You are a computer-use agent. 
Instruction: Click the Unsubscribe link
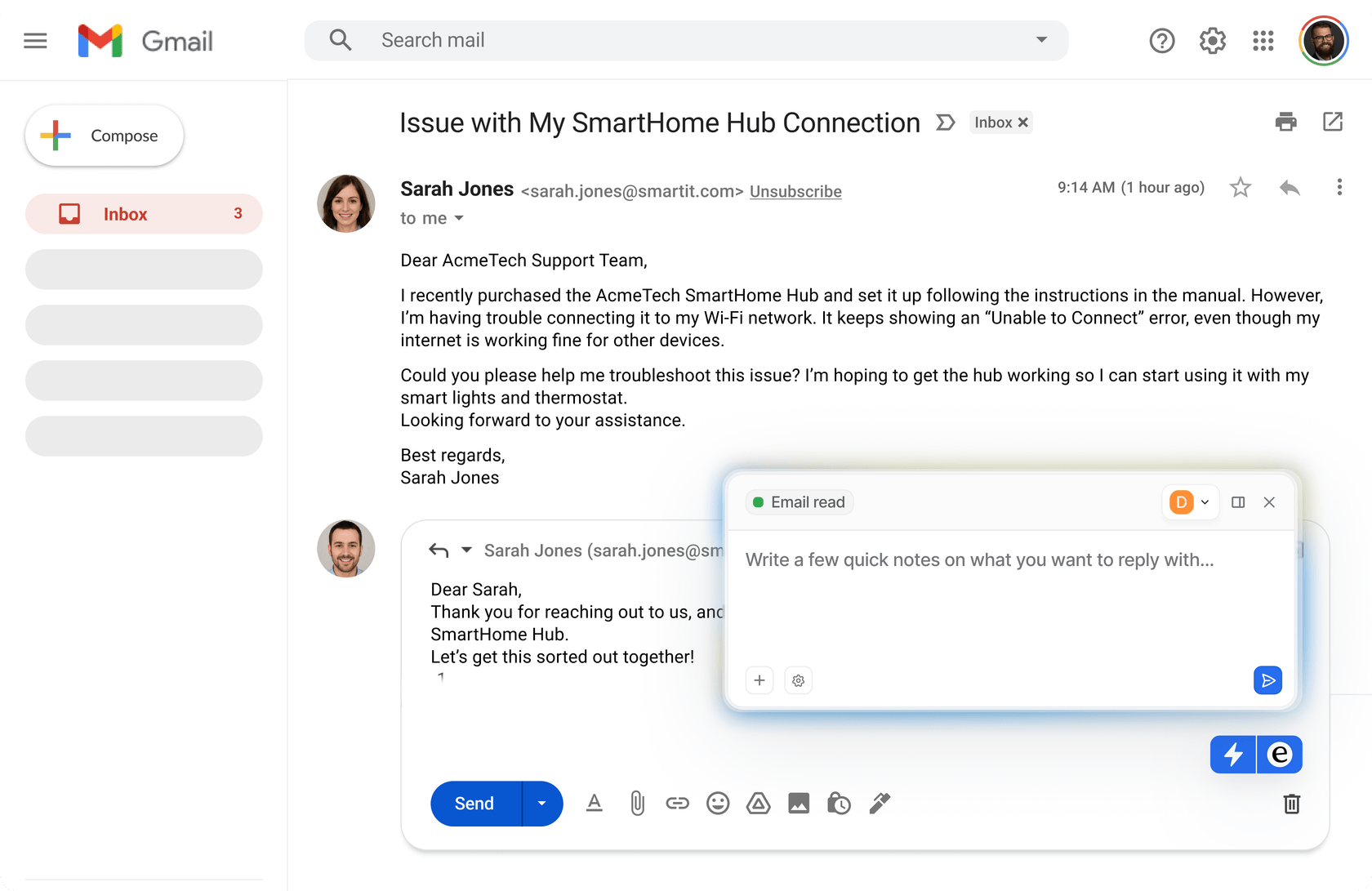[x=795, y=191]
